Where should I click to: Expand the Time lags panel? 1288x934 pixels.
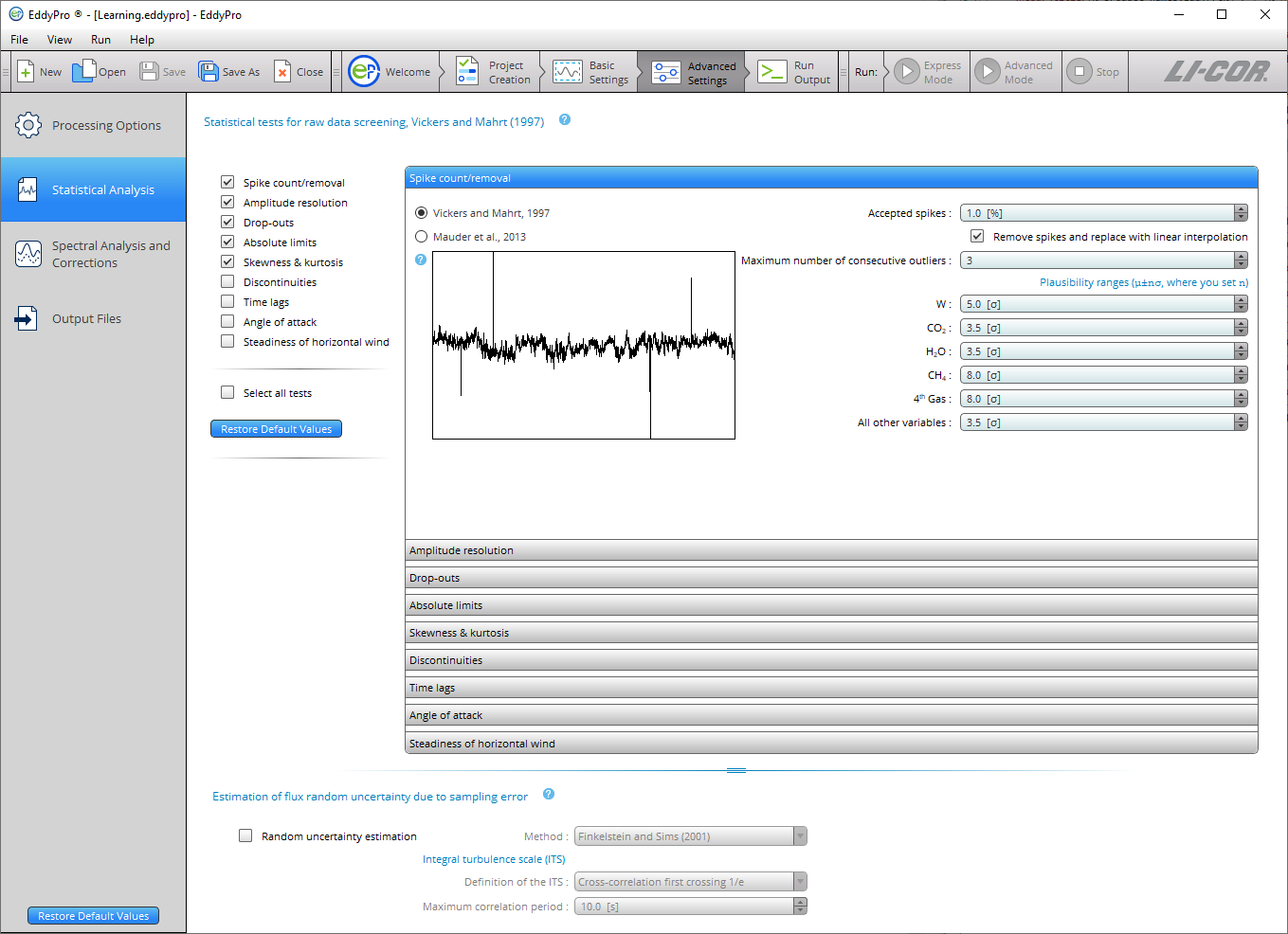coord(831,688)
